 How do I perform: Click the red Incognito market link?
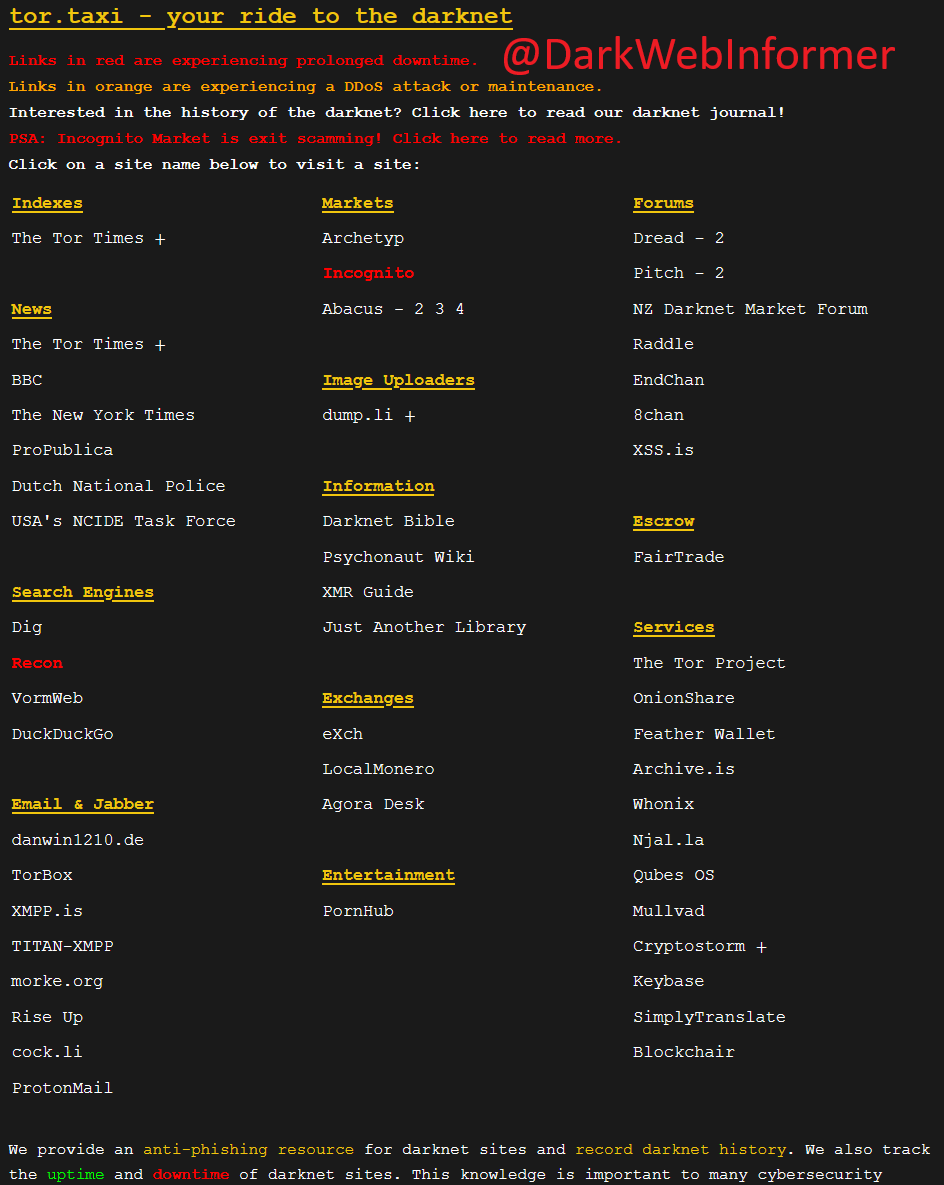[368, 273]
